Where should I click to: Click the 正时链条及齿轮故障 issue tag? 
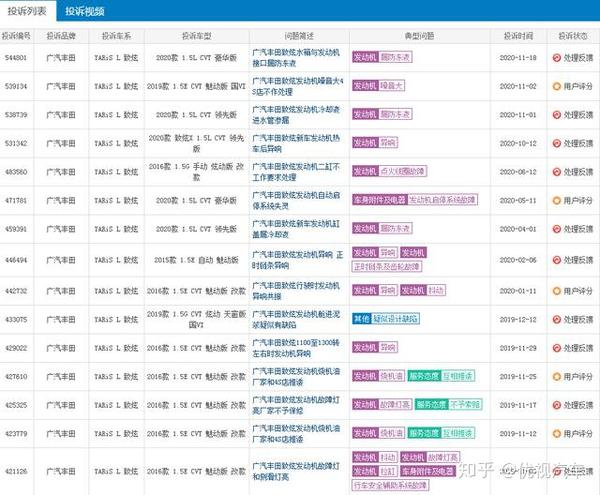[x=387, y=267]
